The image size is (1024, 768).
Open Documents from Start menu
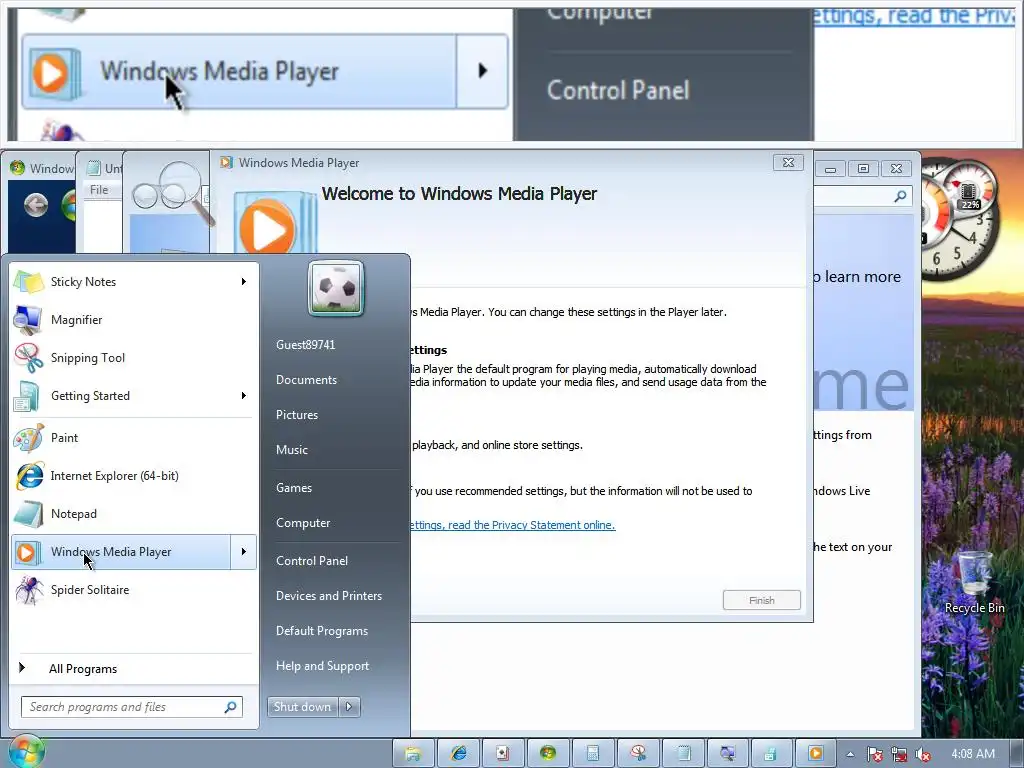pos(306,380)
